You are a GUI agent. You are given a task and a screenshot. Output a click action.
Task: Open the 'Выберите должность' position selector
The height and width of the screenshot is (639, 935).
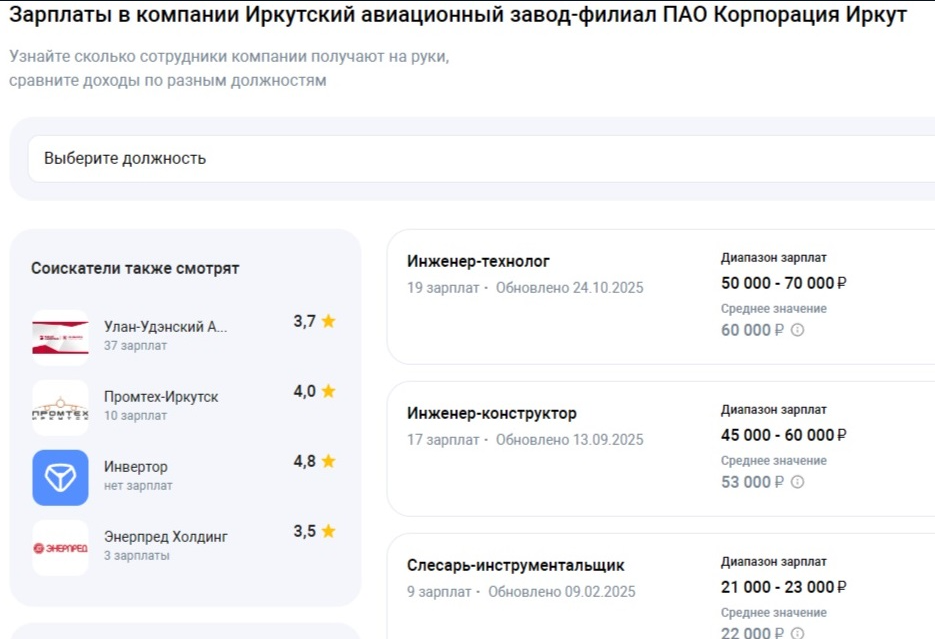tap(481, 159)
